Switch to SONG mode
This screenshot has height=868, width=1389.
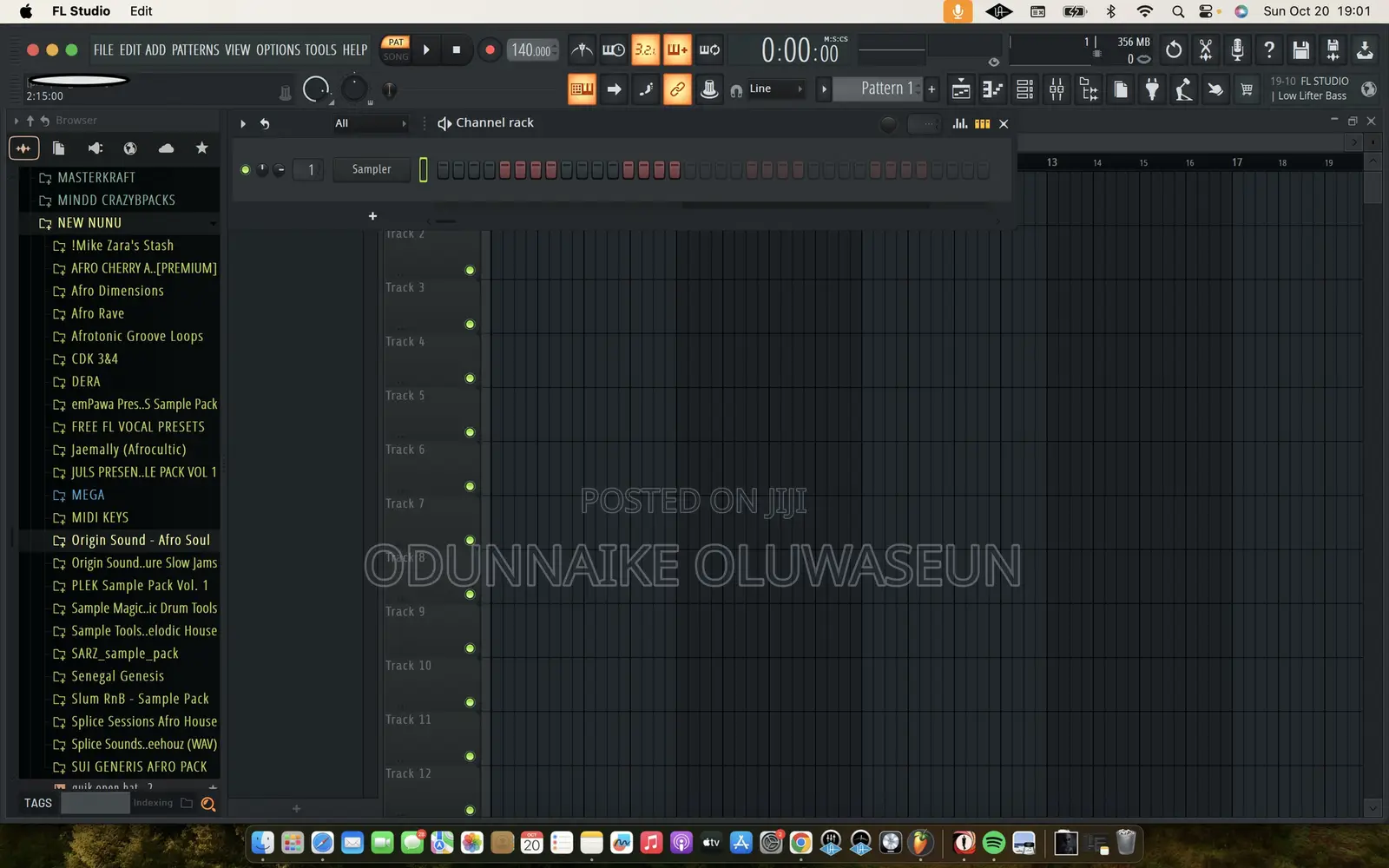pyautogui.click(x=396, y=56)
